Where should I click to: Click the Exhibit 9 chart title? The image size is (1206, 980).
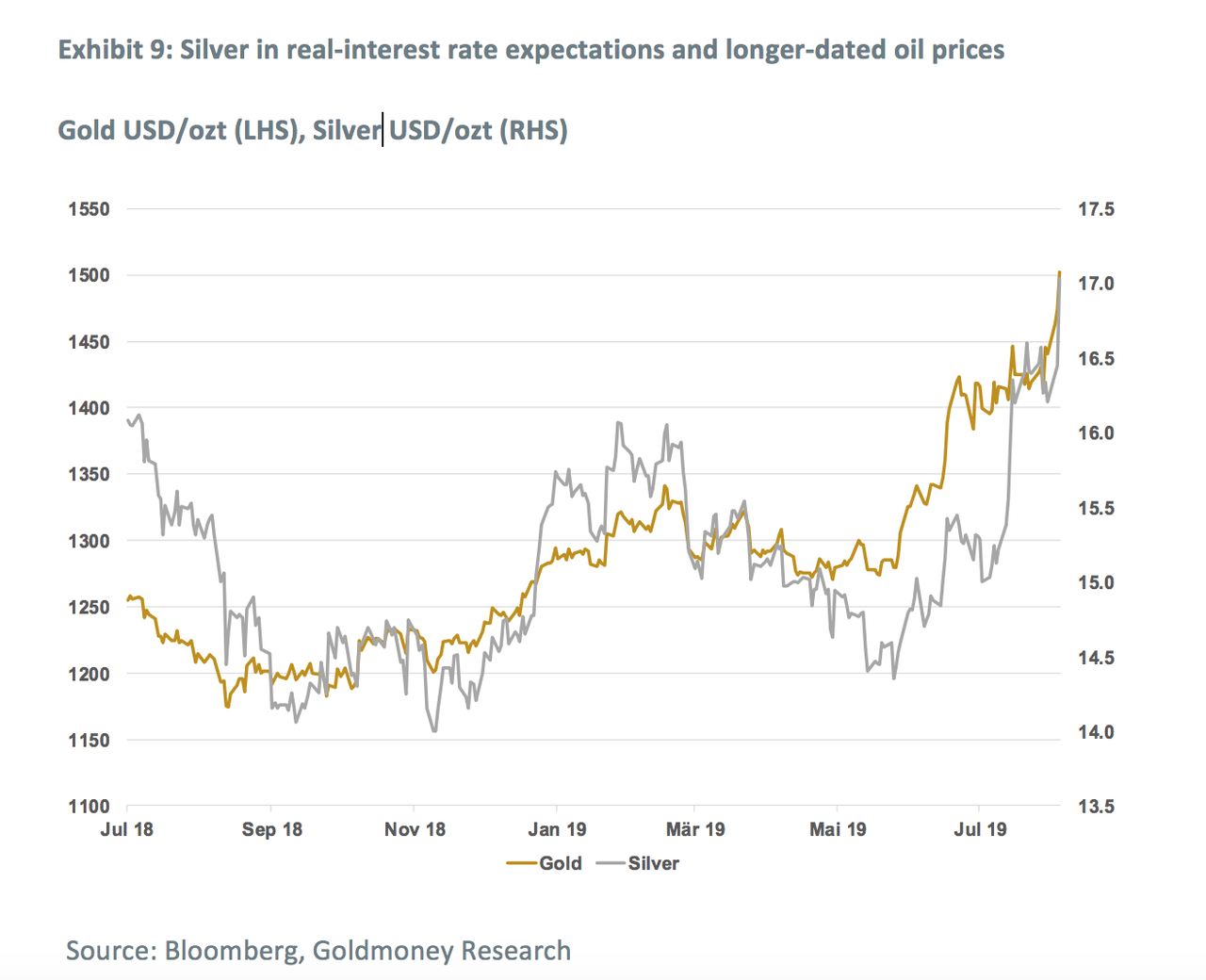coord(531,49)
